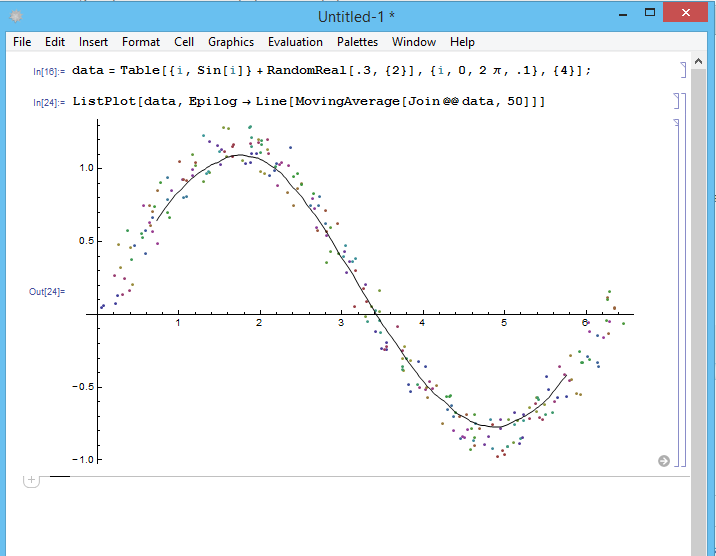Screen dimensions: 716x556
Task: Click the x-axis tick label 1
Action: pos(178,323)
